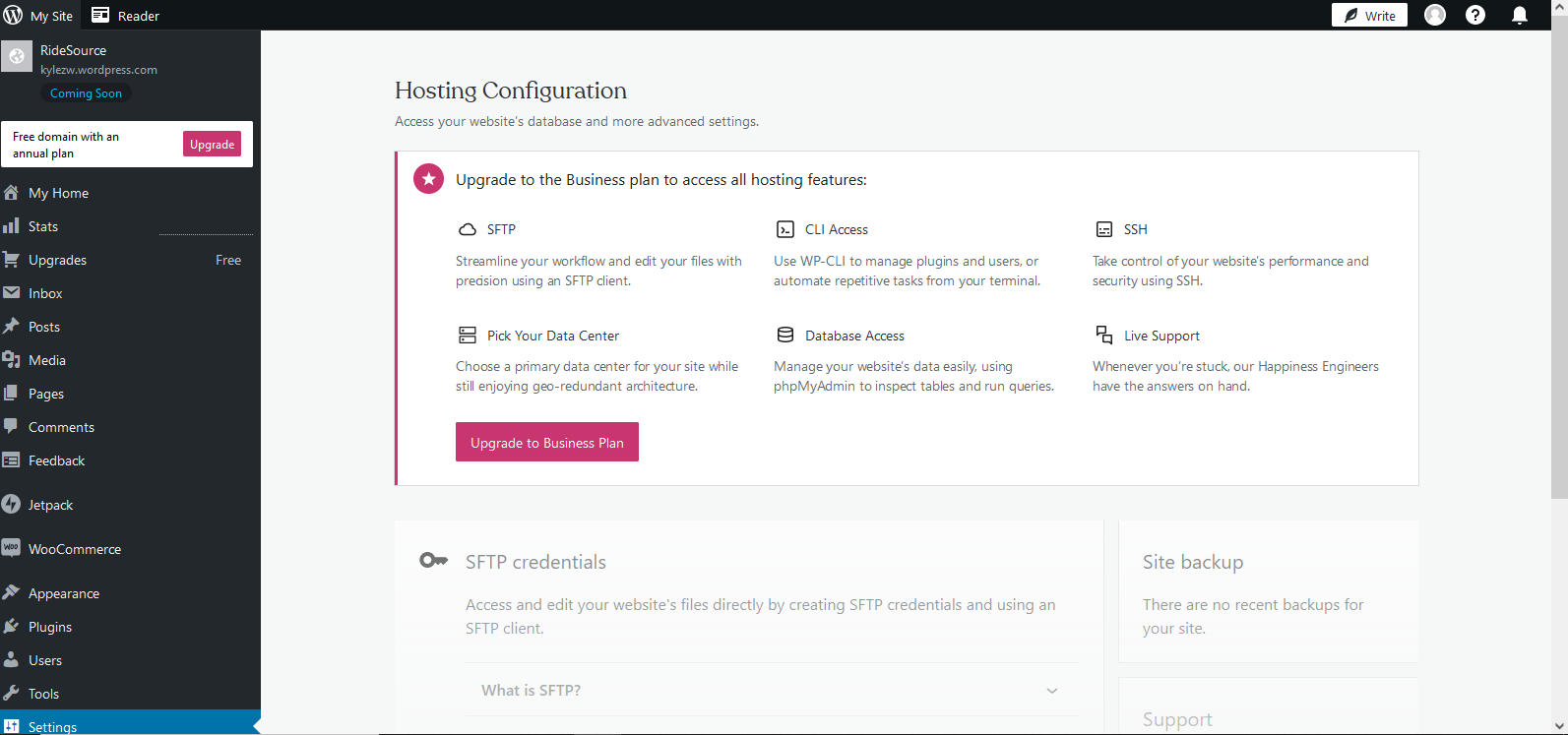Image resolution: width=1568 pixels, height=735 pixels.
Task: Select the Upgrades menu item
Action: (57, 260)
